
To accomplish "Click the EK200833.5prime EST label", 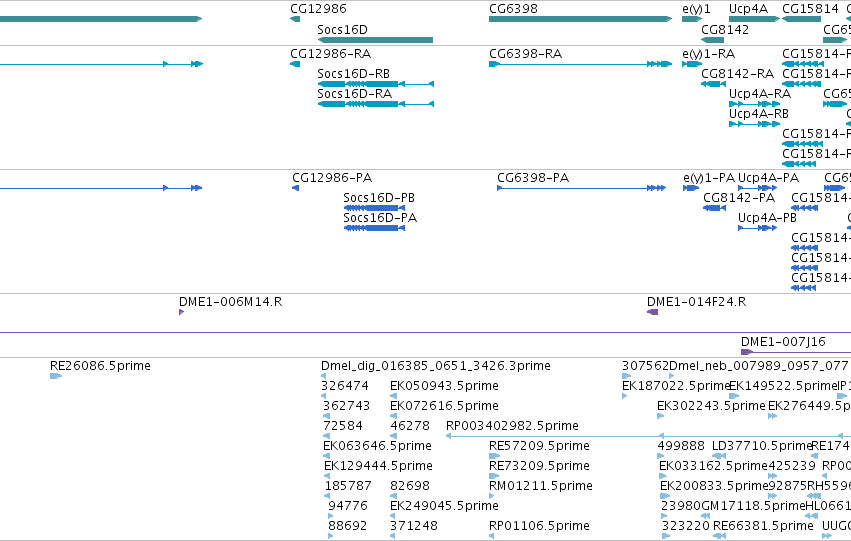I will (x=714, y=486).
